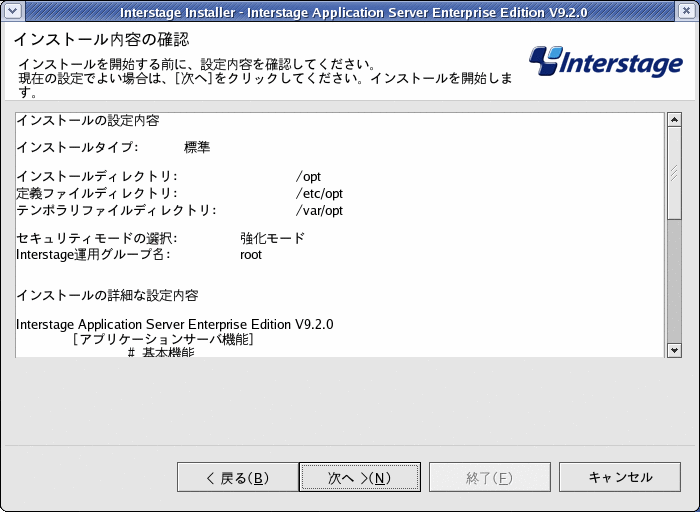
Task: Click the テンポラリファイルディレクトリ: label
Action: click(x=117, y=211)
